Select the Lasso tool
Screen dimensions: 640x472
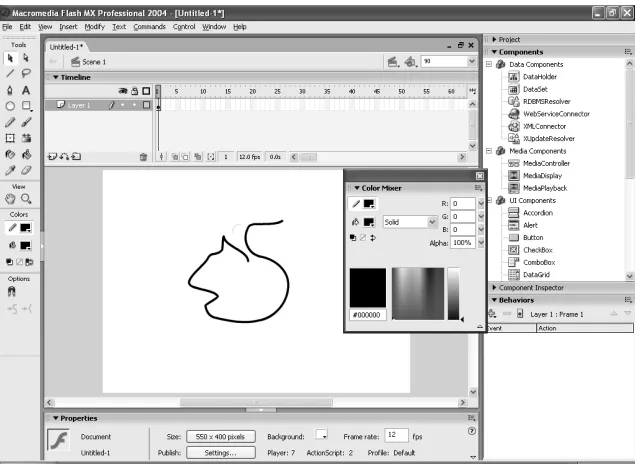point(26,73)
